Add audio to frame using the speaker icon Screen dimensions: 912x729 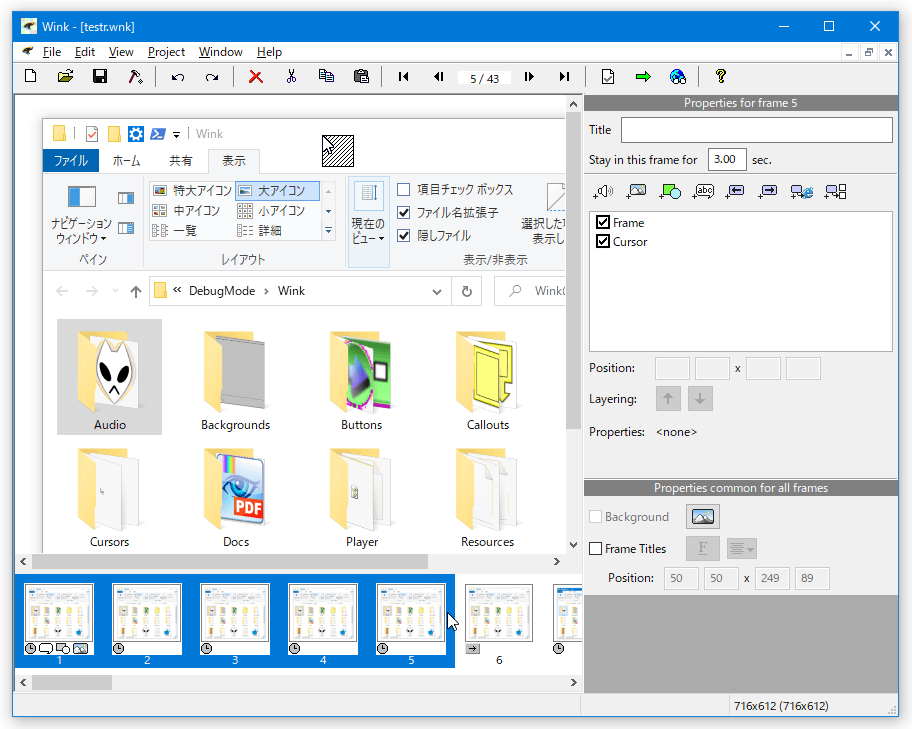pyautogui.click(x=603, y=191)
